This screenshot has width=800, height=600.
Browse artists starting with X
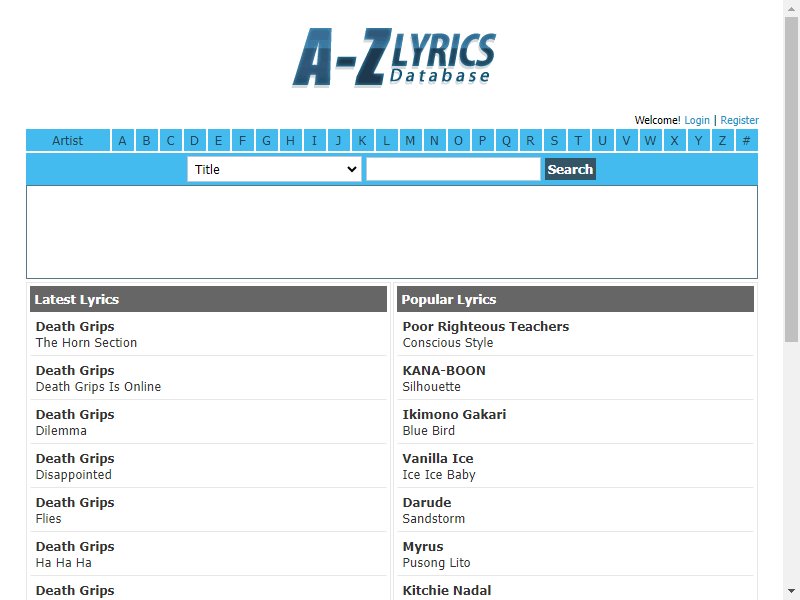point(674,141)
